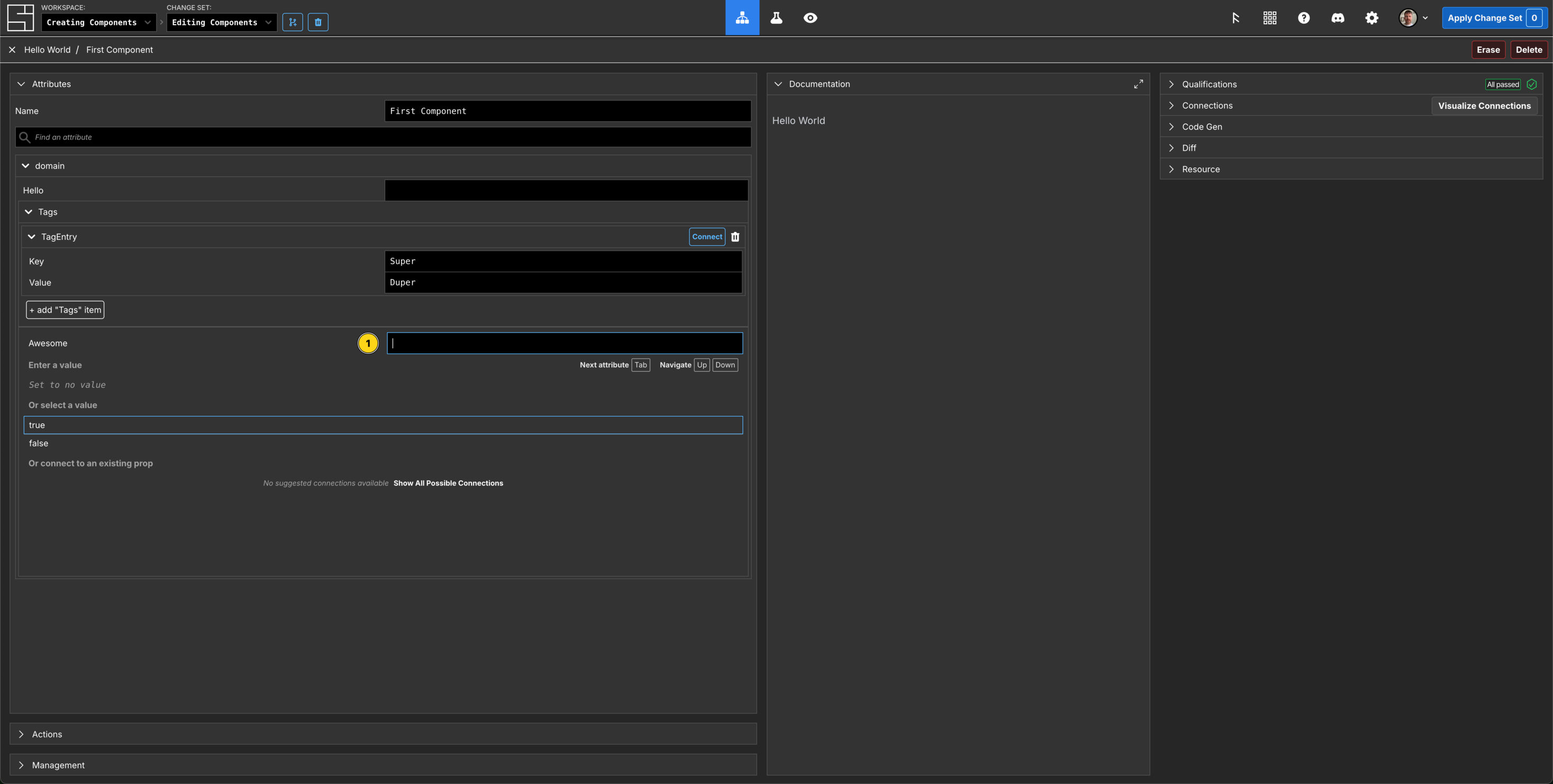The width and height of the screenshot is (1553, 784).
Task: Open the help question mark icon
Action: (1304, 17)
